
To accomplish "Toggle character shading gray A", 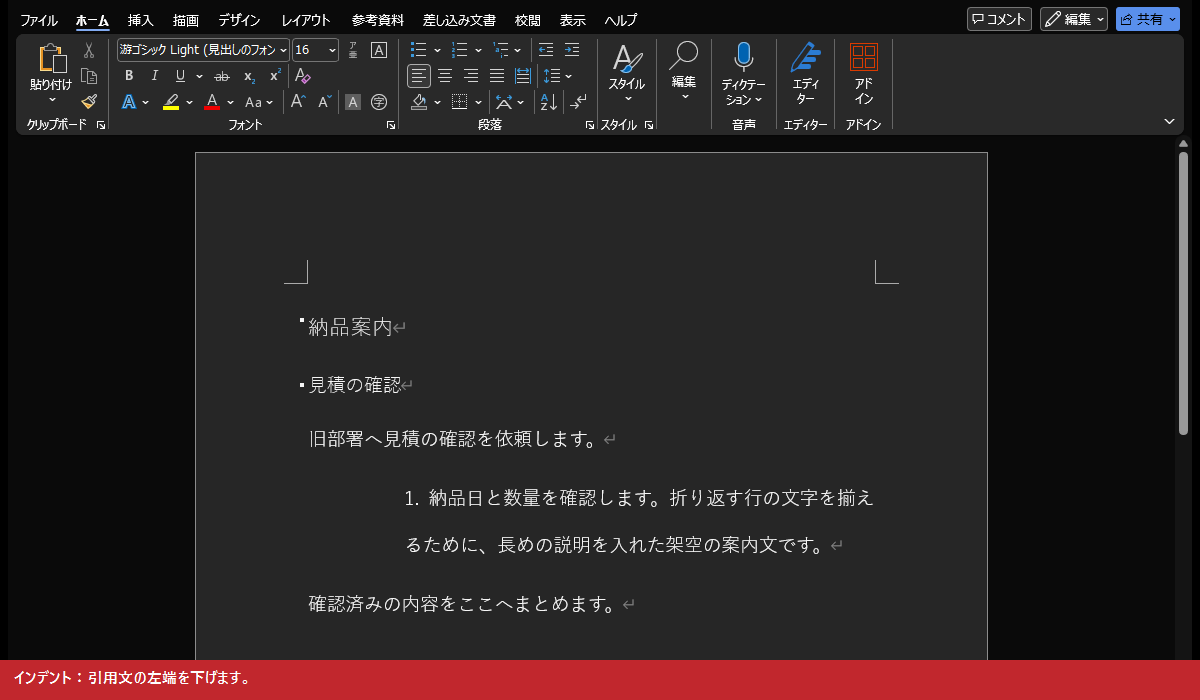I will 353,102.
